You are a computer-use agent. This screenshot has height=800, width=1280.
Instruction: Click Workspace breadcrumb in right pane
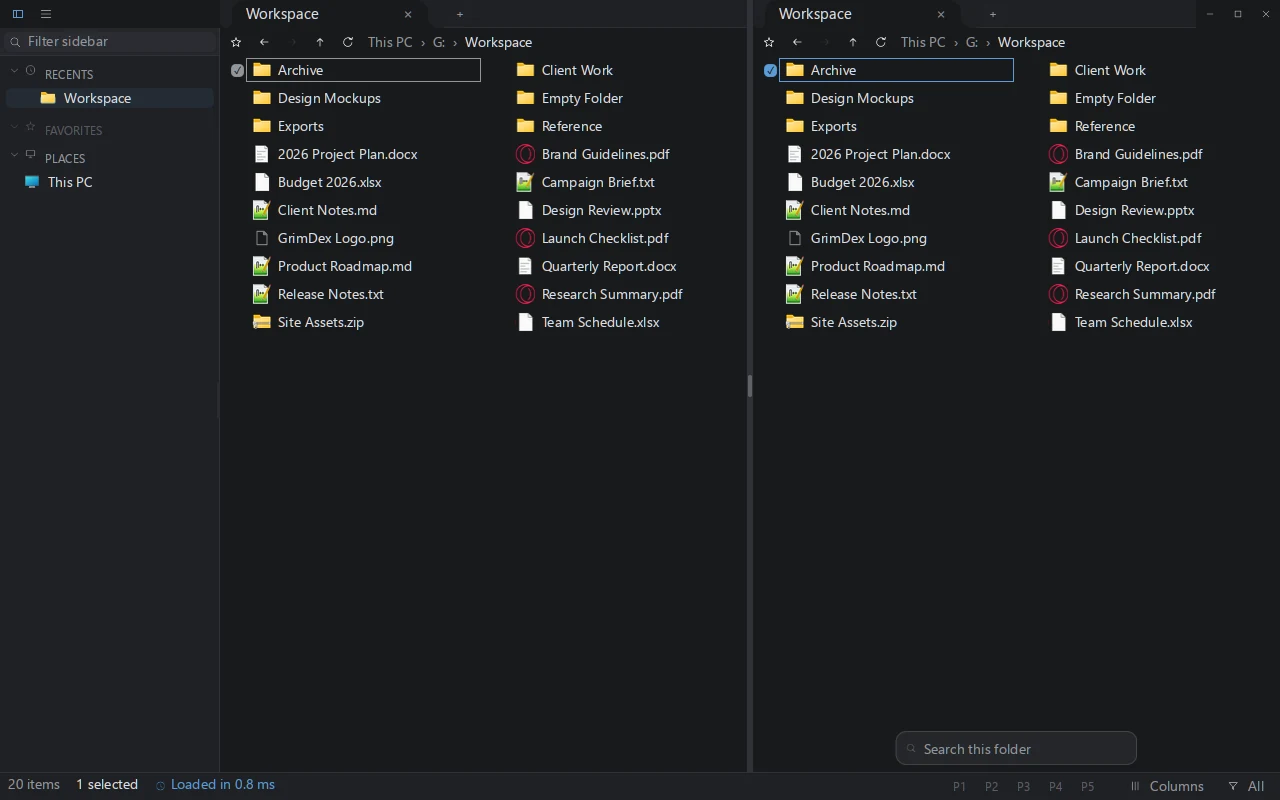[1031, 42]
